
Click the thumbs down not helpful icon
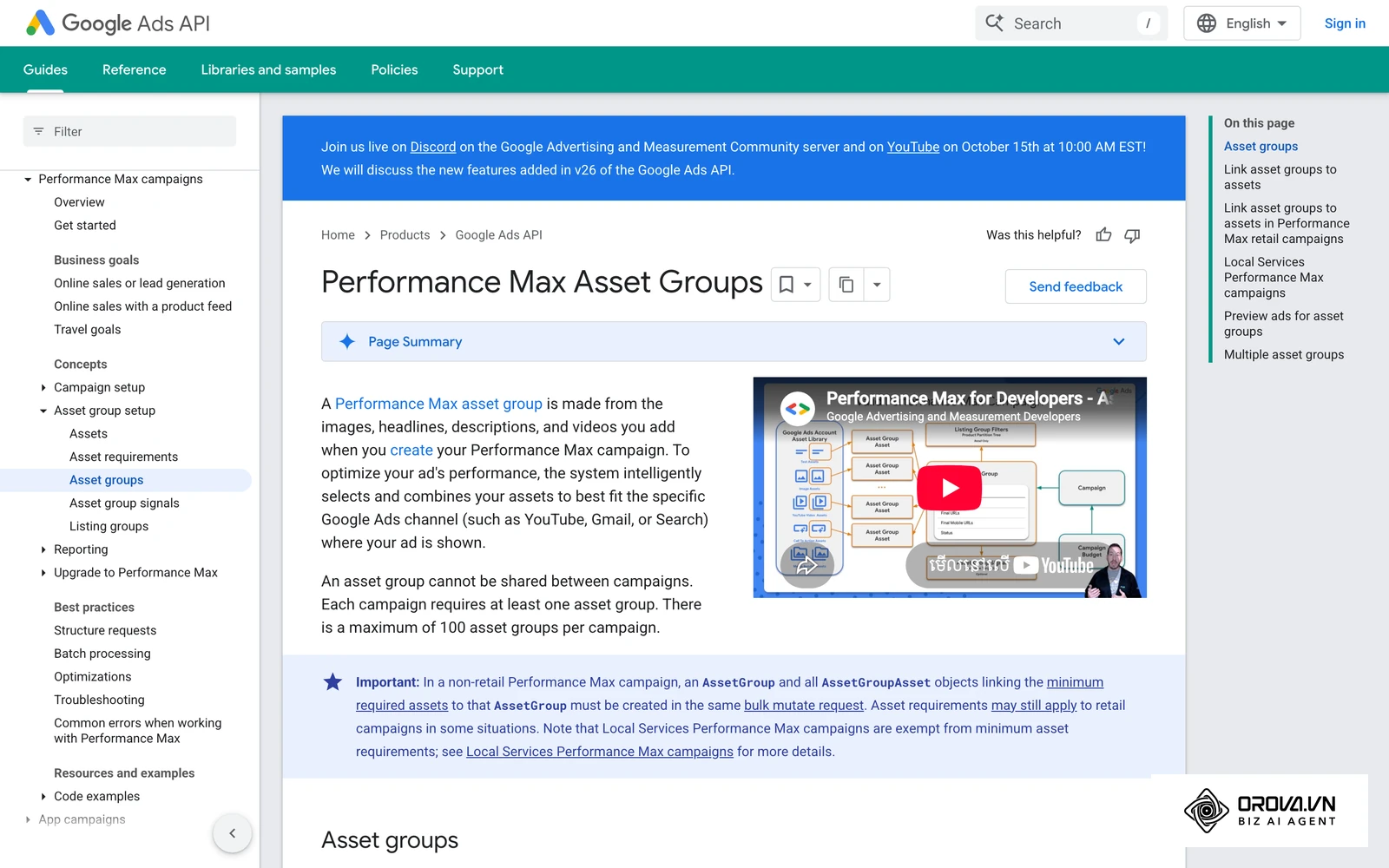click(x=1132, y=235)
